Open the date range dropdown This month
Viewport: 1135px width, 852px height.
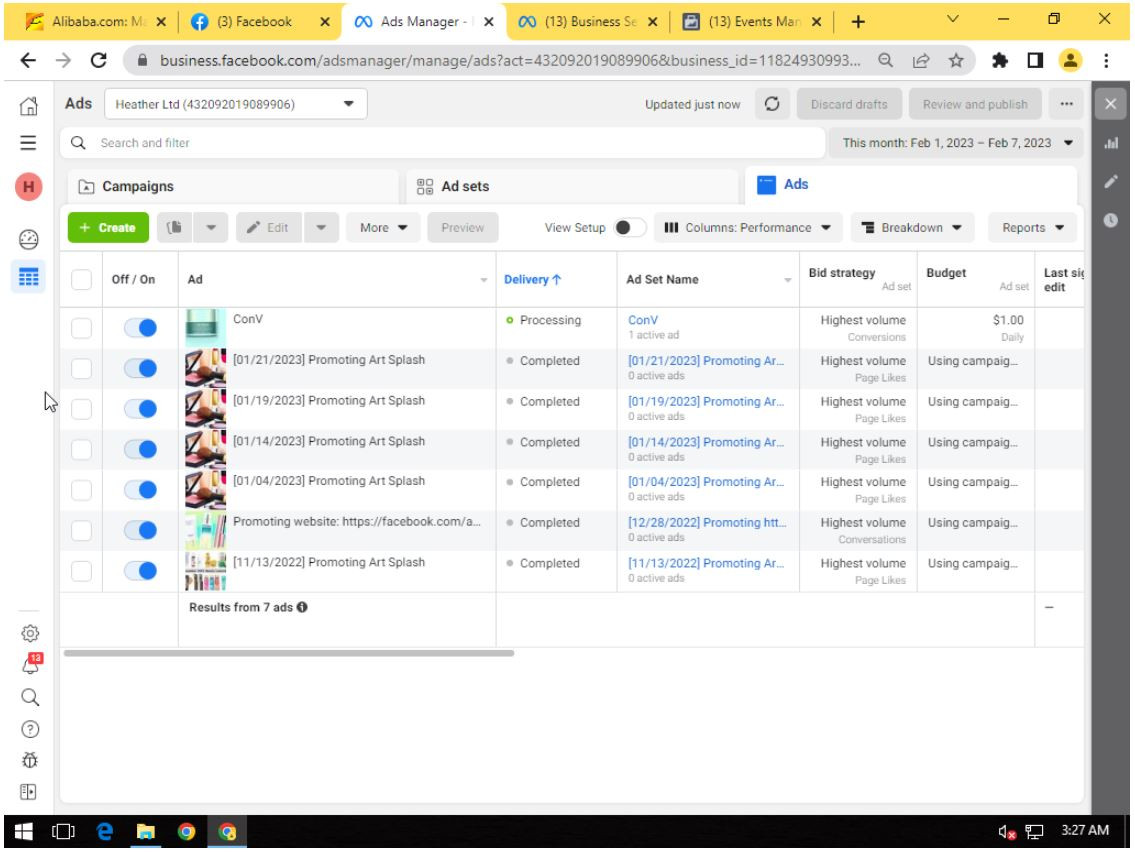955,143
